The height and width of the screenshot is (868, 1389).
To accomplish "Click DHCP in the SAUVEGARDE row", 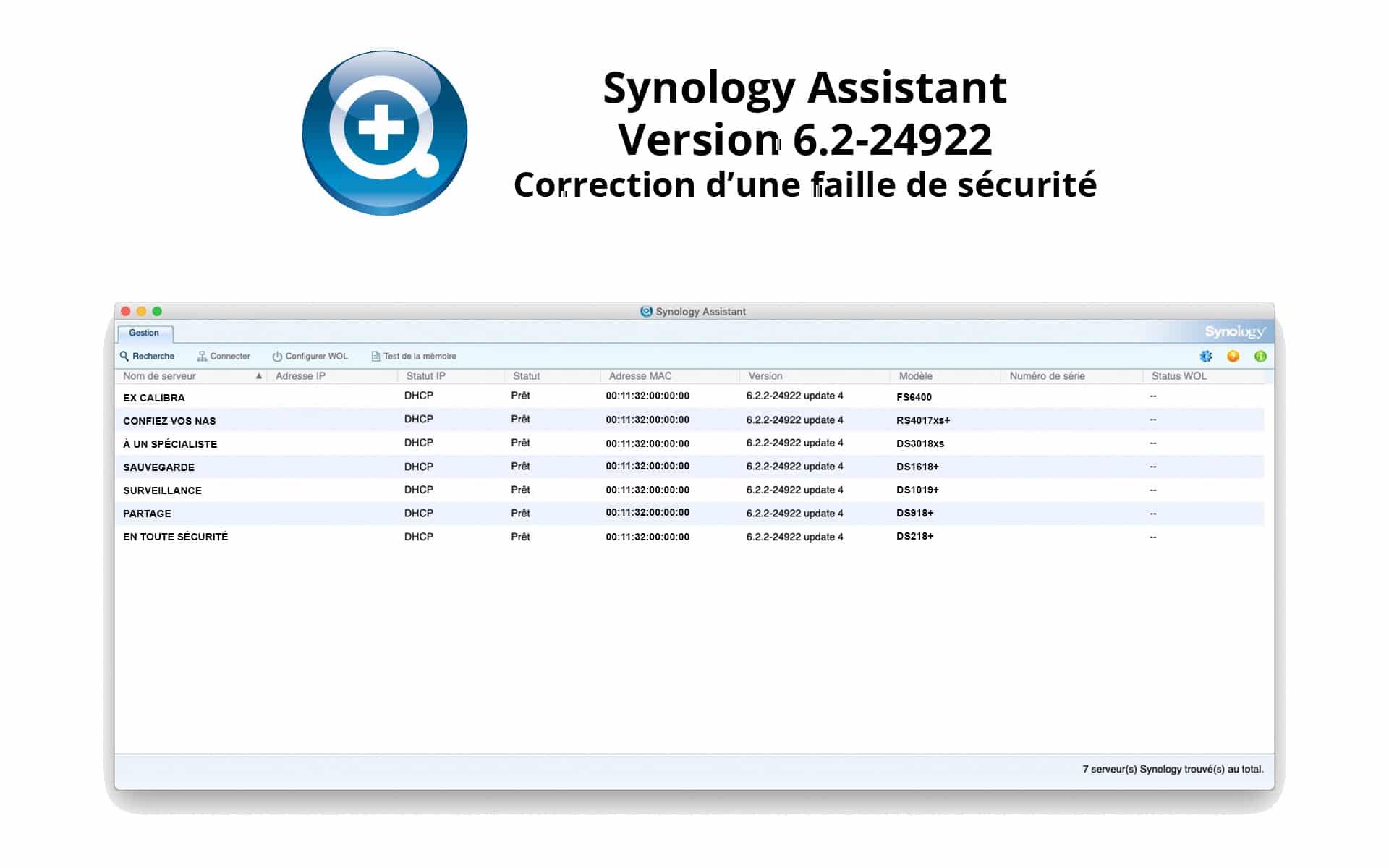I will [419, 467].
